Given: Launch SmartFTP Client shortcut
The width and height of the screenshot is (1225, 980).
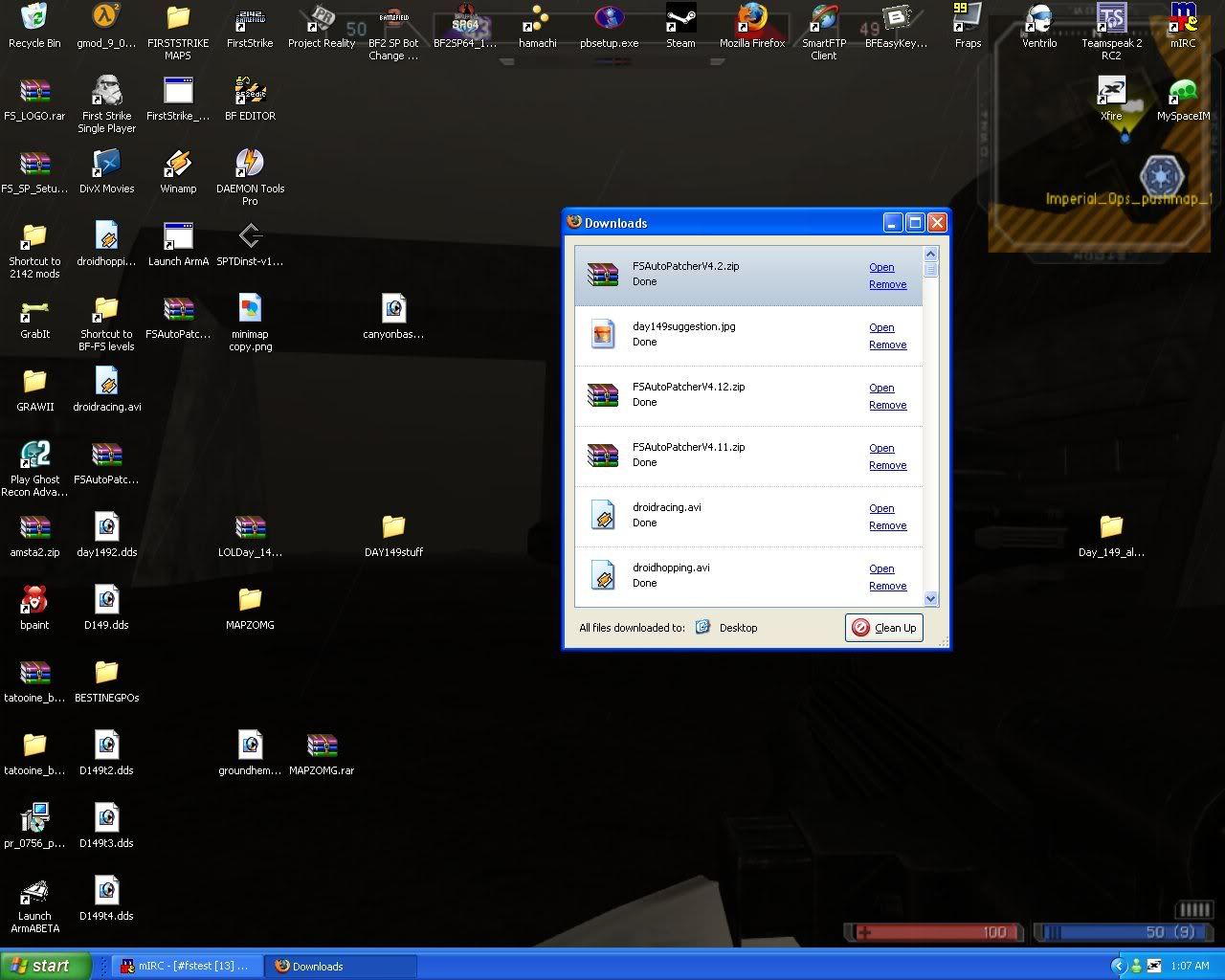Looking at the screenshot, I should click(x=824, y=32).
